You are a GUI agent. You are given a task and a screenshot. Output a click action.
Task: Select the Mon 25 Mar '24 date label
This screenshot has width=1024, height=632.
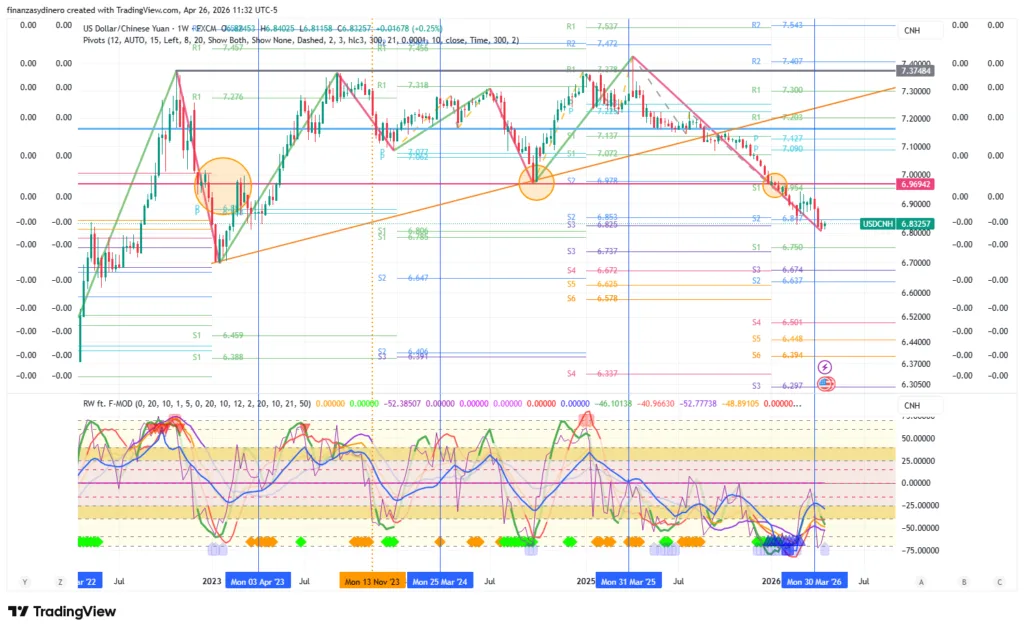coord(439,581)
